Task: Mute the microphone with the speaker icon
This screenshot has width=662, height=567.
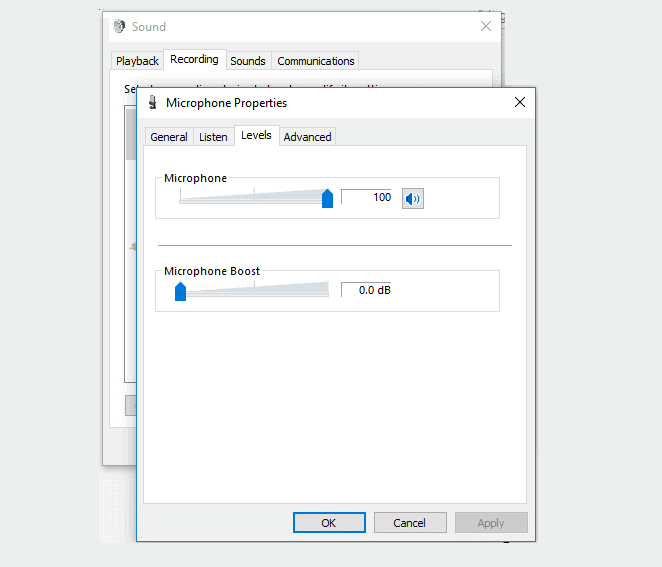Action: pyautogui.click(x=412, y=198)
